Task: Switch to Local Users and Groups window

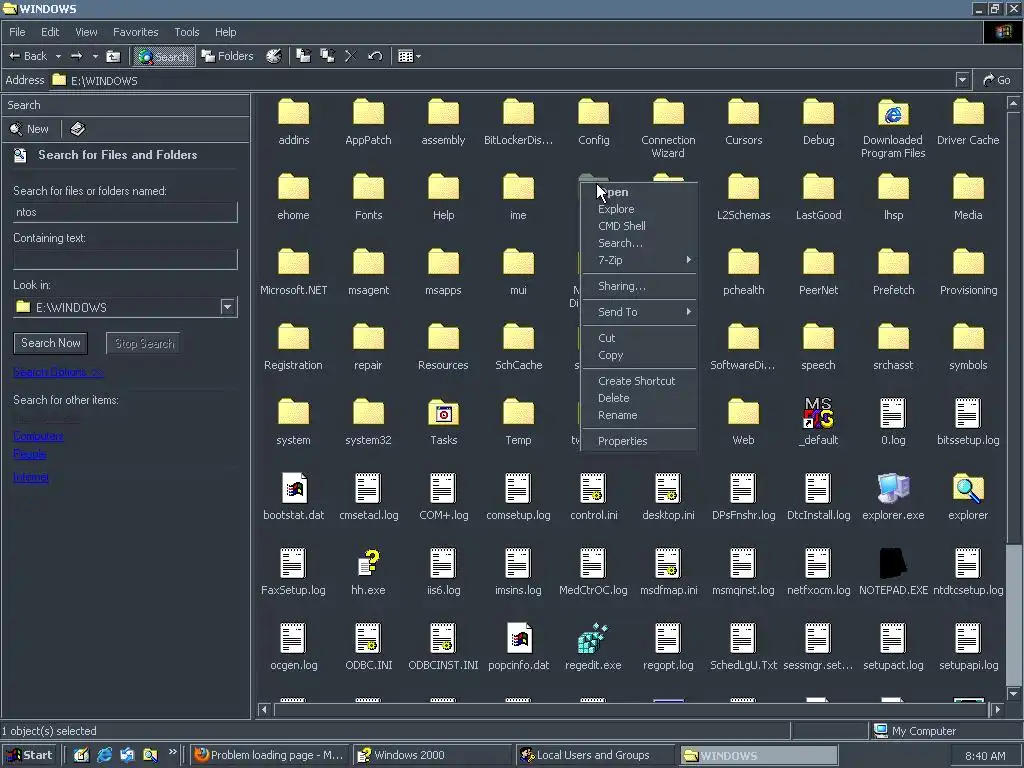Action: [596, 755]
